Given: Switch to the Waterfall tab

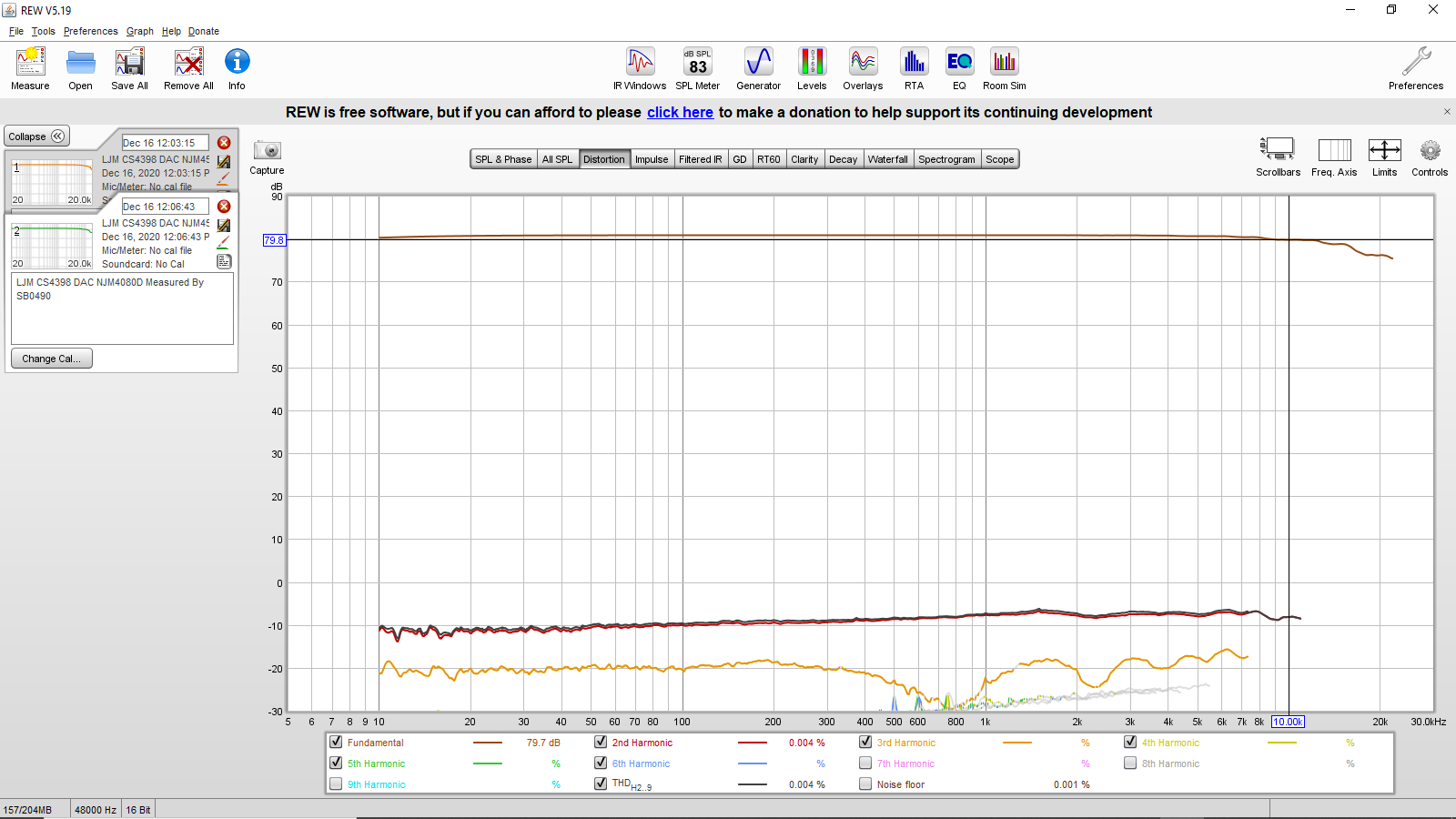Looking at the screenshot, I should pyautogui.click(x=888, y=159).
